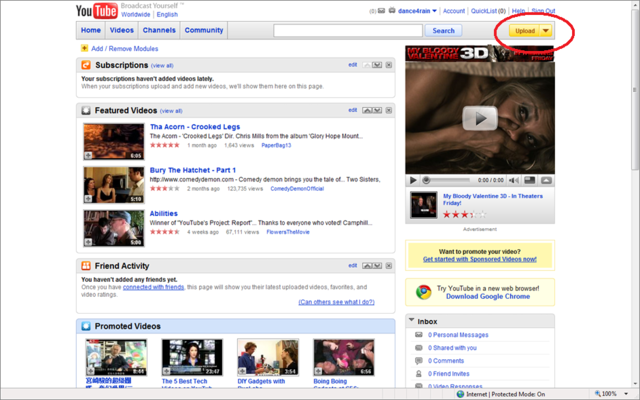Go to the Home tab
The height and width of the screenshot is (400, 640).
click(91, 30)
